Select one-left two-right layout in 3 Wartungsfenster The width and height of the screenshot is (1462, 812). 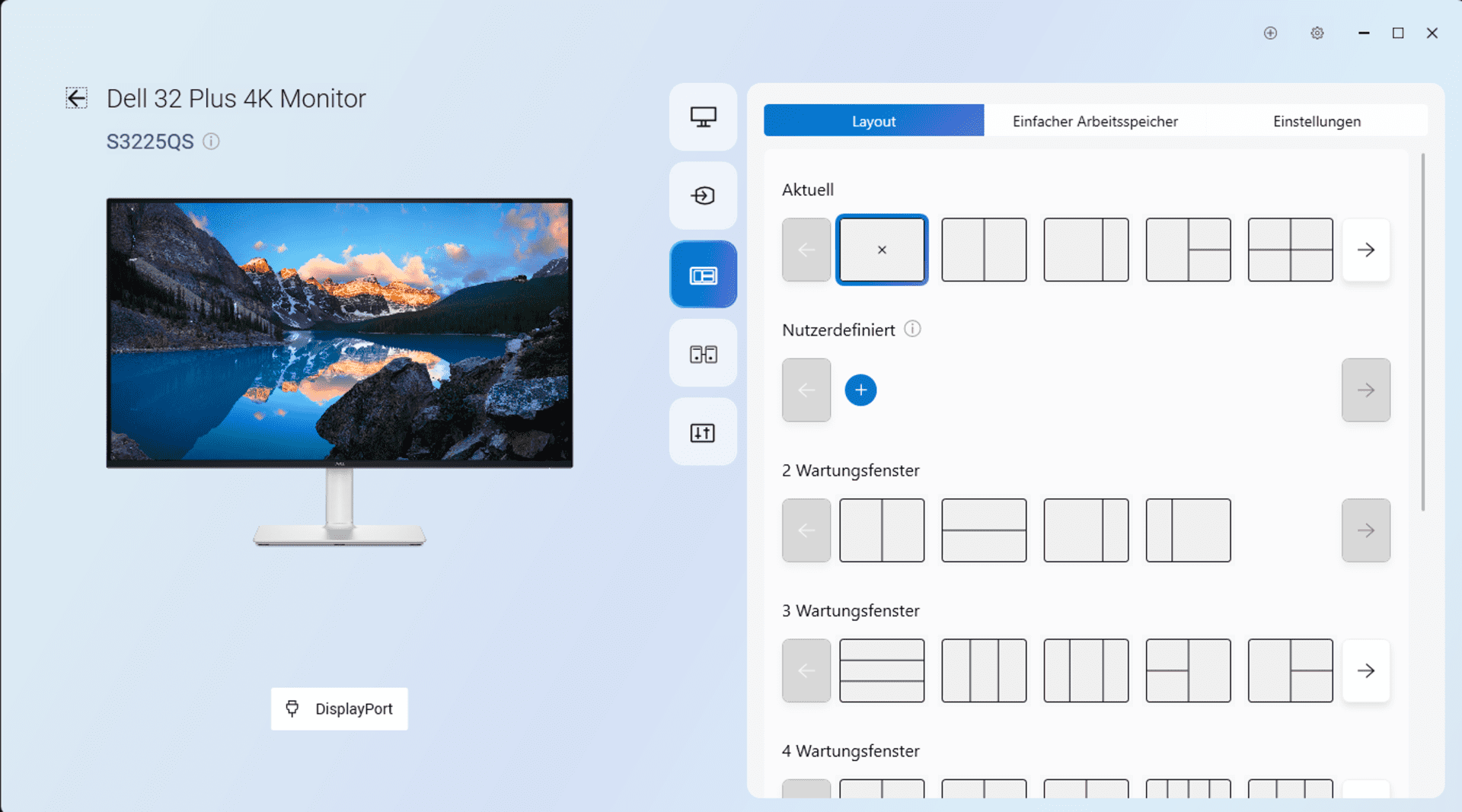1290,670
